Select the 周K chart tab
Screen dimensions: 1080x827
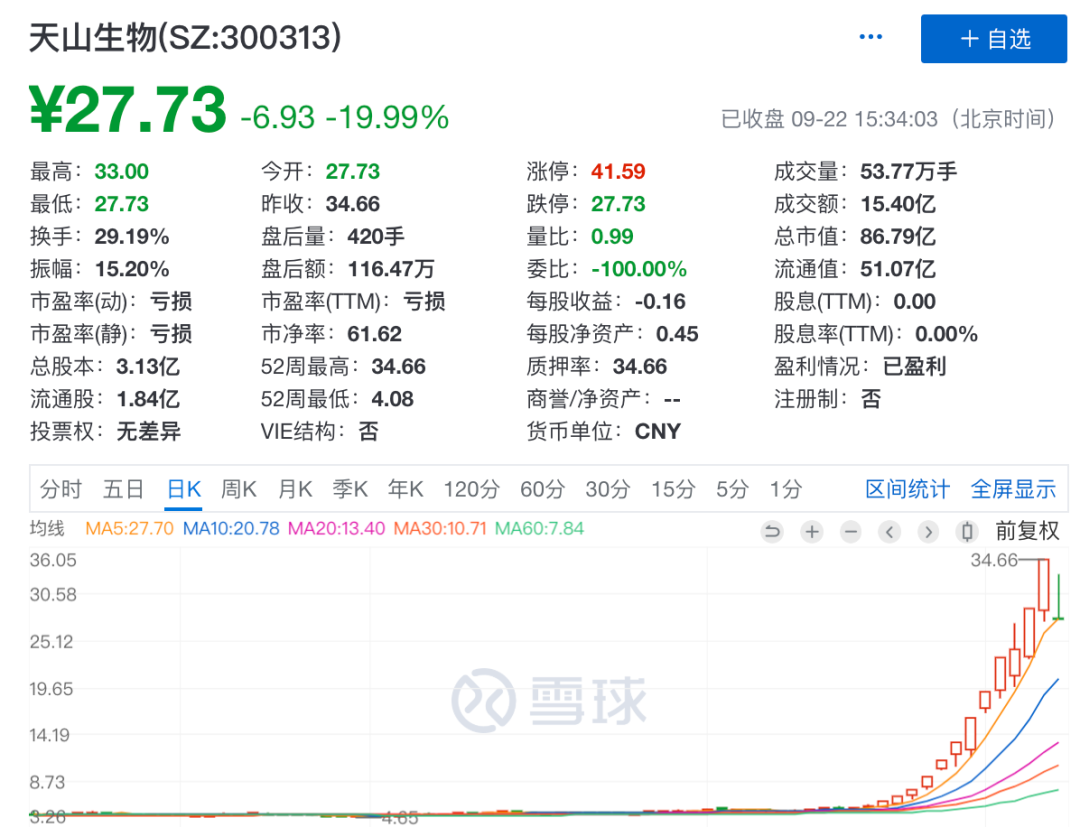(239, 490)
